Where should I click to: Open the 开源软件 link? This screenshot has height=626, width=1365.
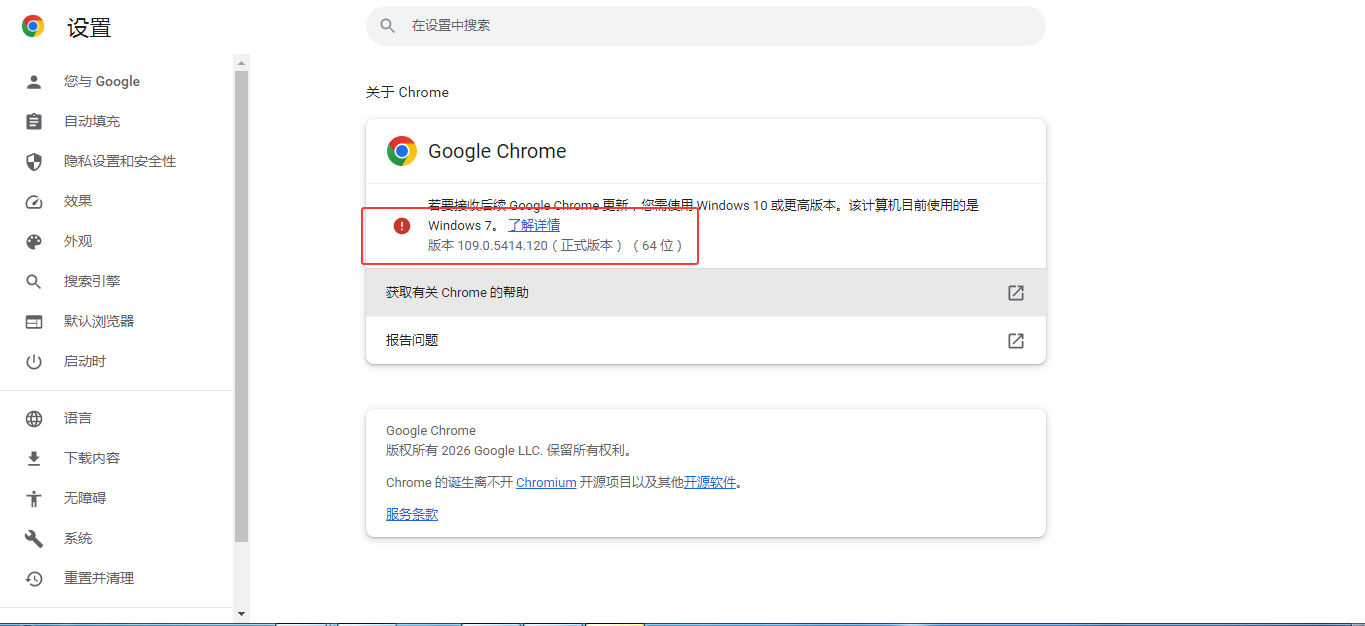tap(710, 483)
